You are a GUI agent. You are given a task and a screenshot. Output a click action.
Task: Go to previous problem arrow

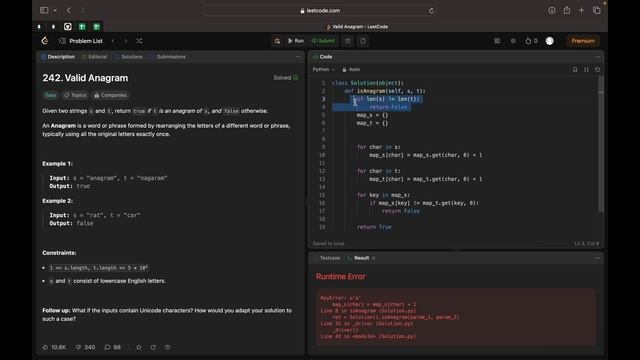113,41
